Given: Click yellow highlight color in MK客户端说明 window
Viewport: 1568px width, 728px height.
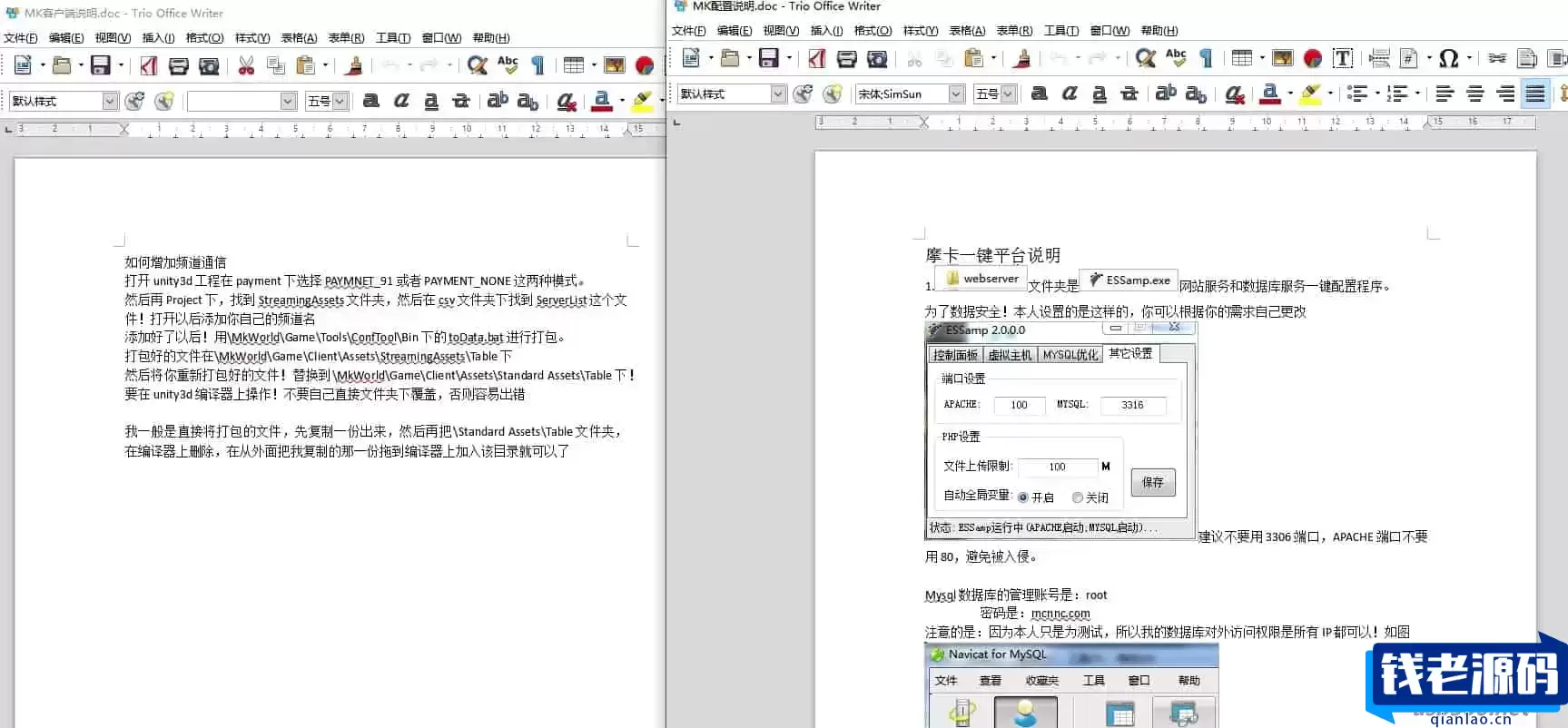Looking at the screenshot, I should (643, 101).
